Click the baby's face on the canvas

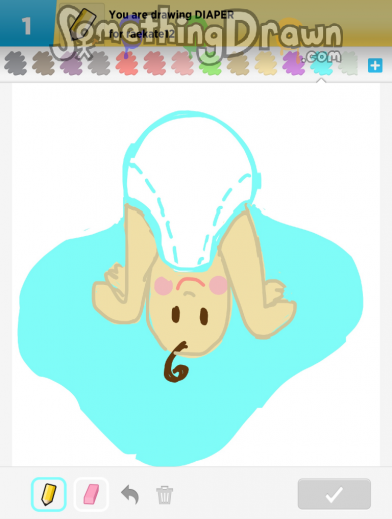coord(190,310)
